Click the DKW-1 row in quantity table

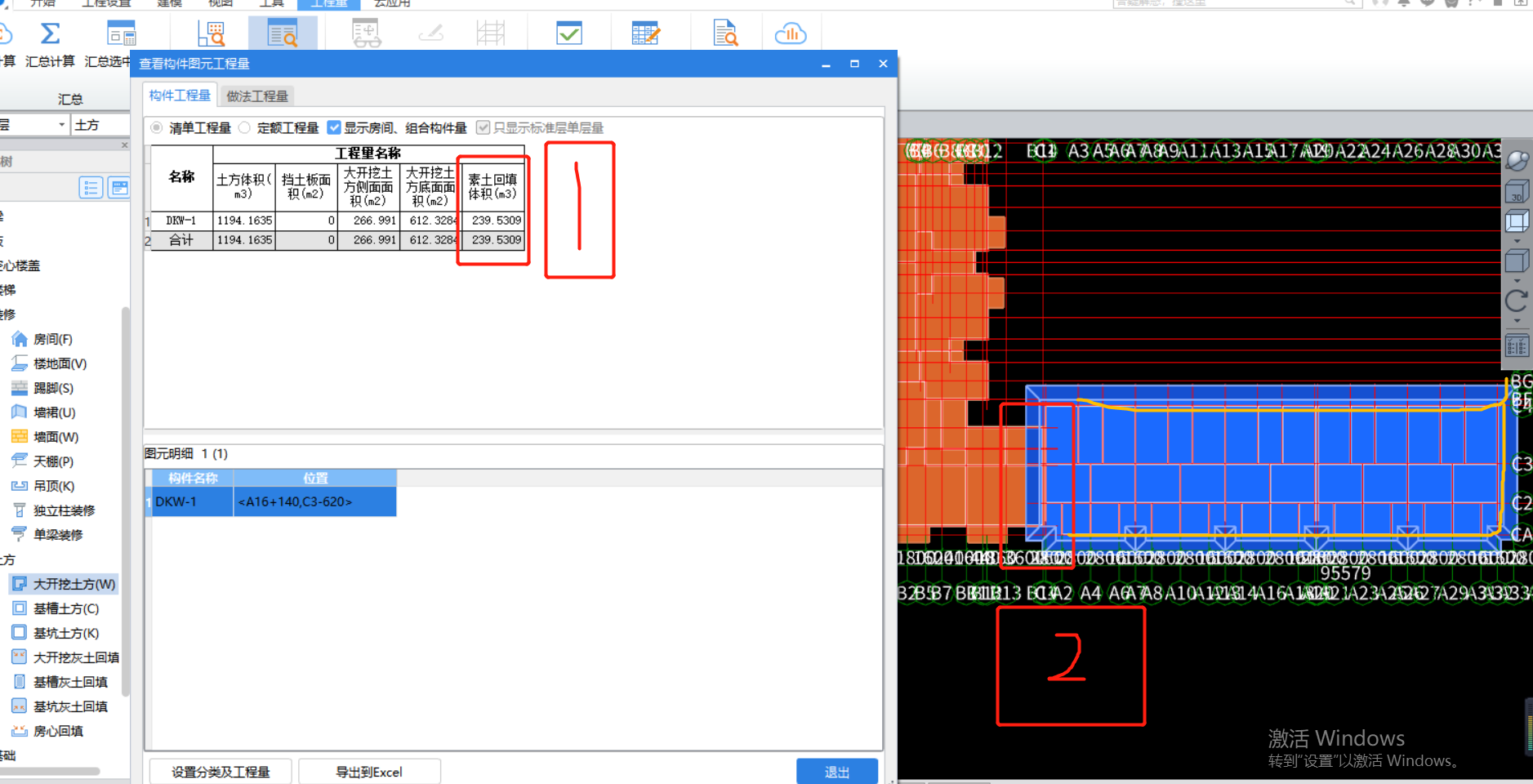pos(337,220)
